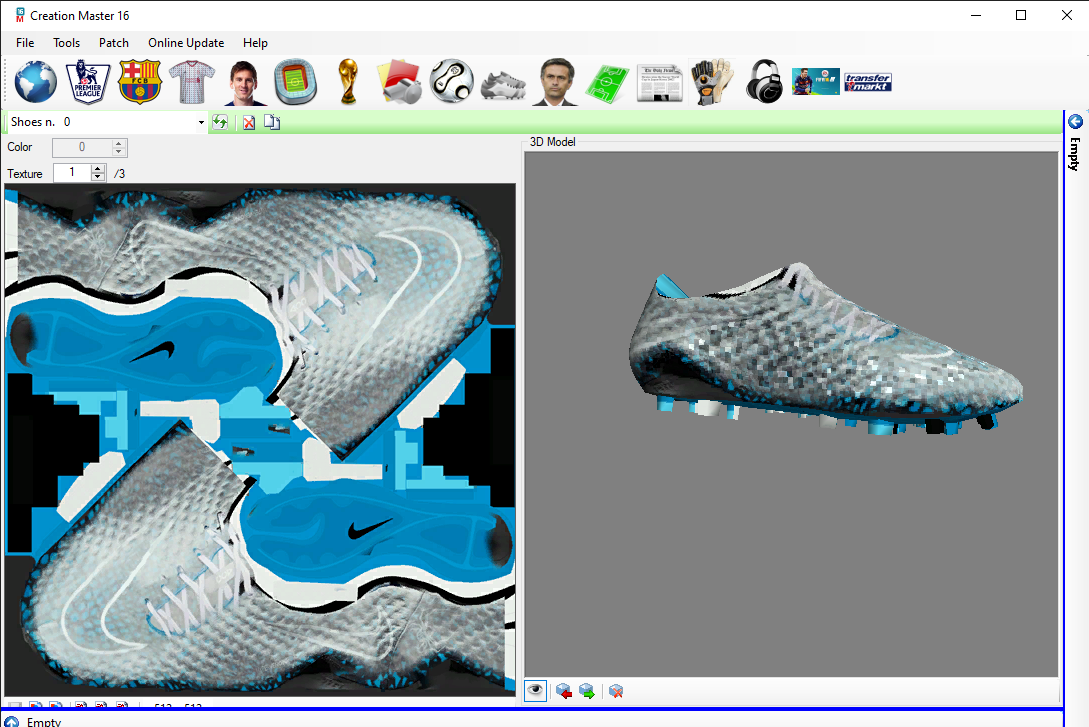Viewport: 1089px width, 727px height.
Task: Open the Manager editor portrait icon
Action: [x=556, y=83]
